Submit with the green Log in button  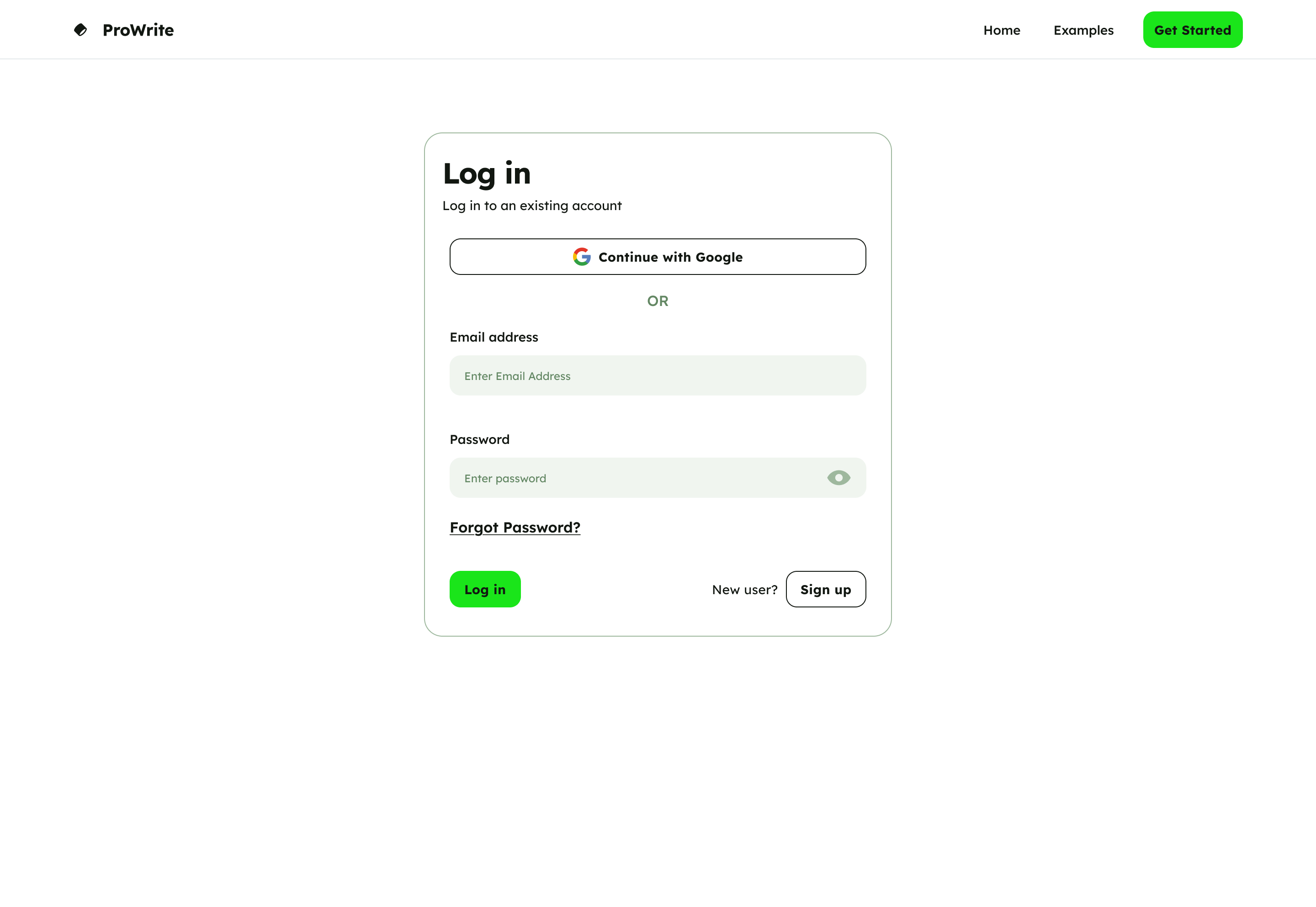click(485, 589)
